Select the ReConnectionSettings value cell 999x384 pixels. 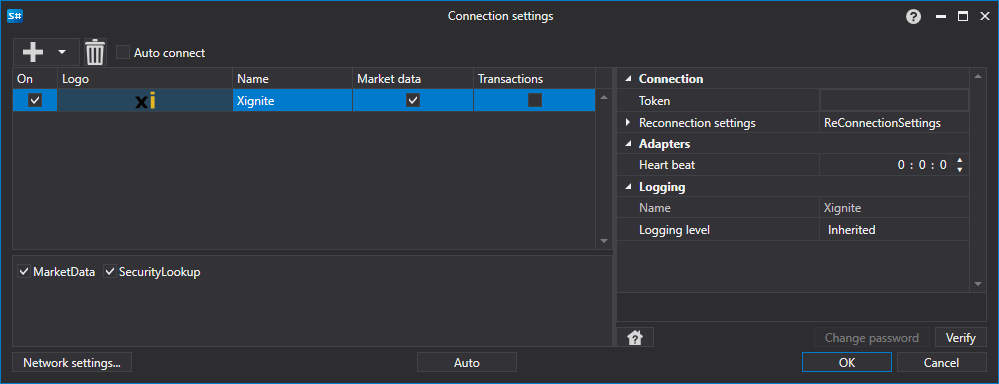click(895, 123)
